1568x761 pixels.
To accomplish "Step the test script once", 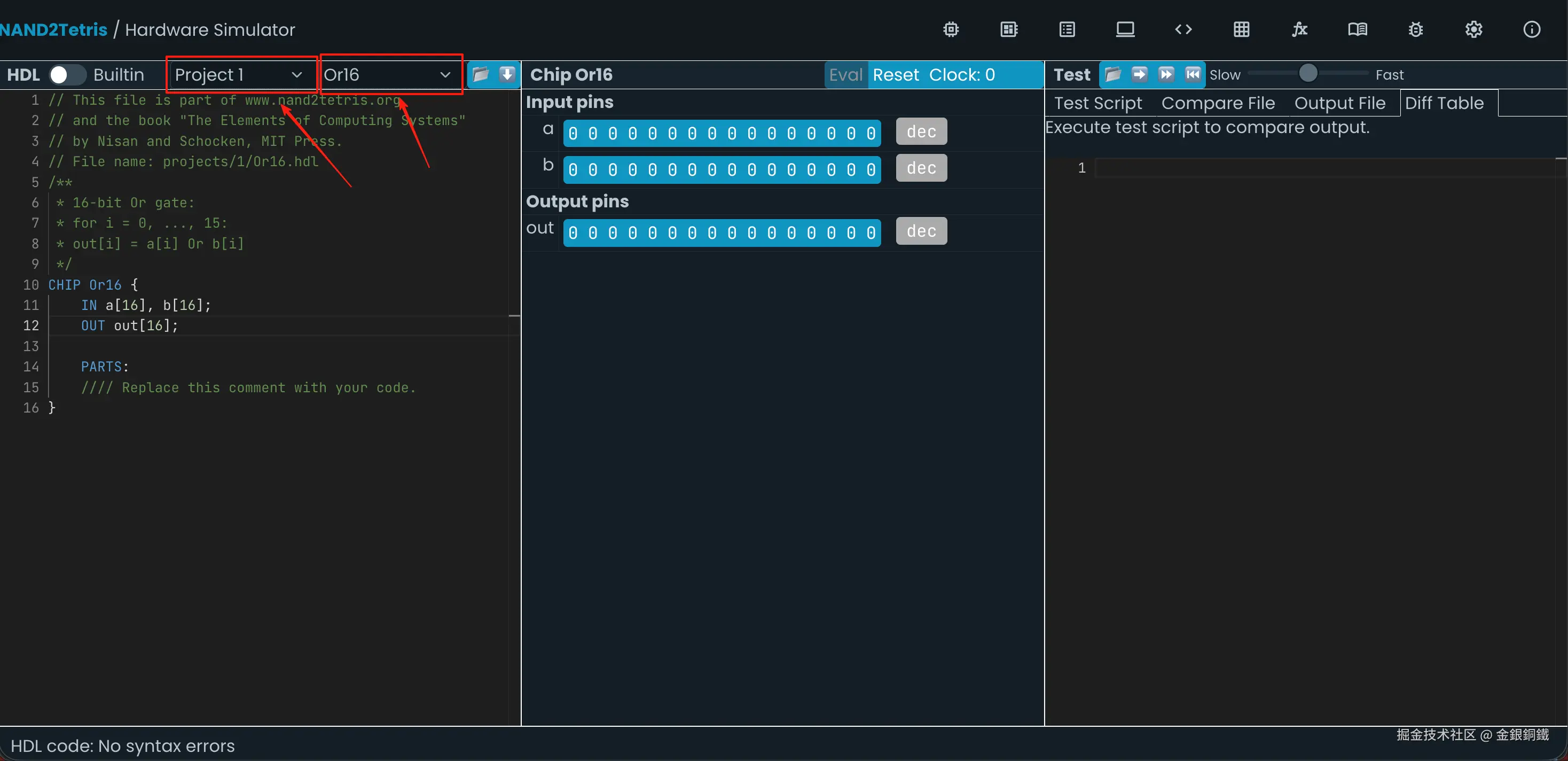I will click(x=1140, y=74).
